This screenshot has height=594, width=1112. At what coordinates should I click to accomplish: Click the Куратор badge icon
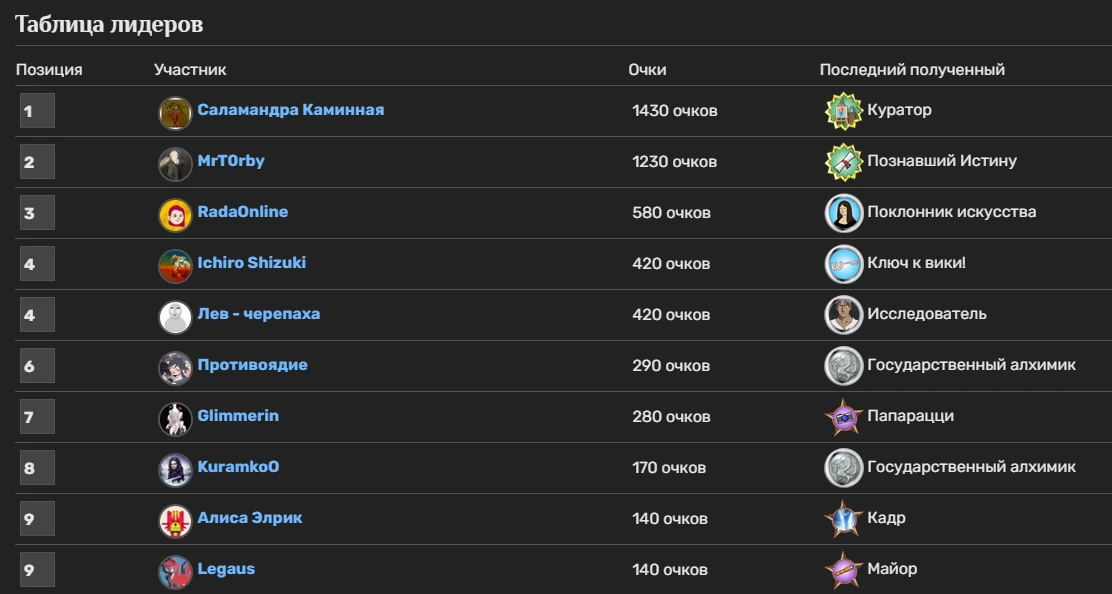coord(843,111)
